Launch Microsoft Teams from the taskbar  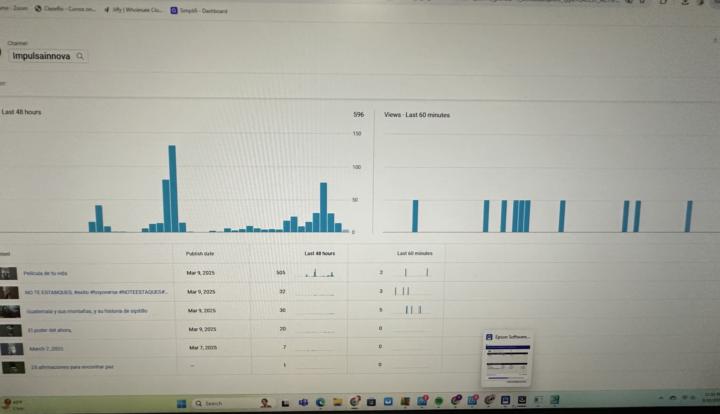[303, 403]
